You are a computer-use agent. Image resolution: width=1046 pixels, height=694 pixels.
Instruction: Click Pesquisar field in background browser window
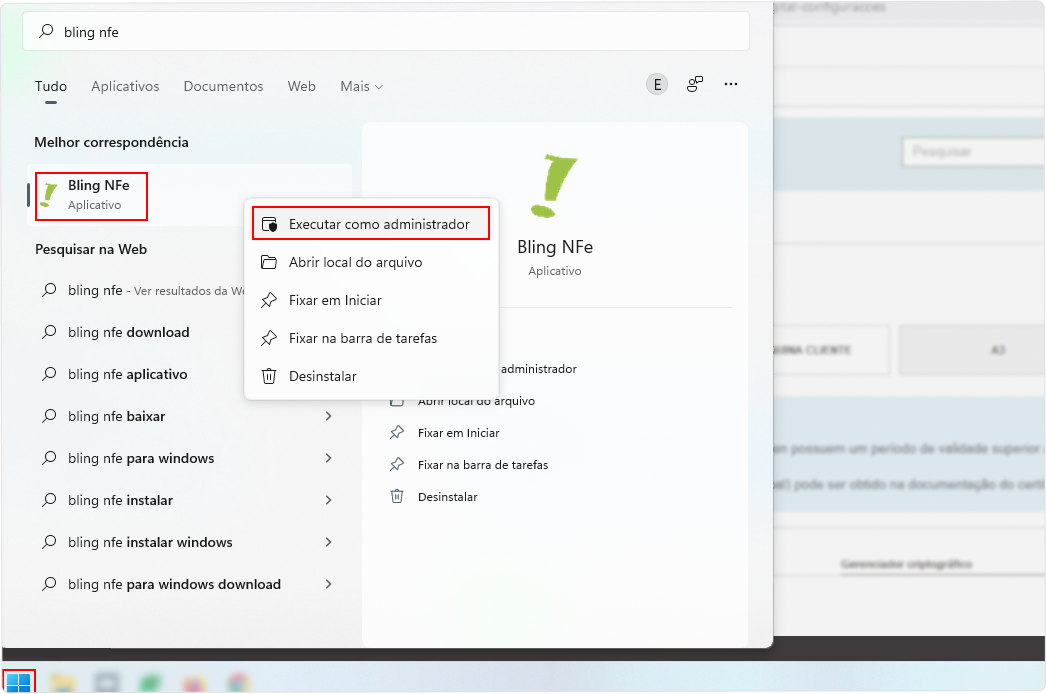[x=974, y=151]
